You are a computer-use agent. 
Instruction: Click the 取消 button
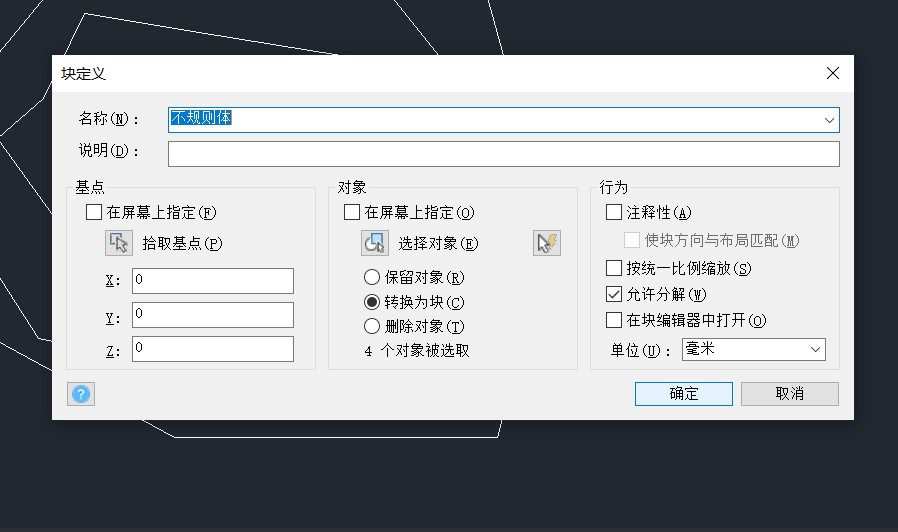point(790,394)
